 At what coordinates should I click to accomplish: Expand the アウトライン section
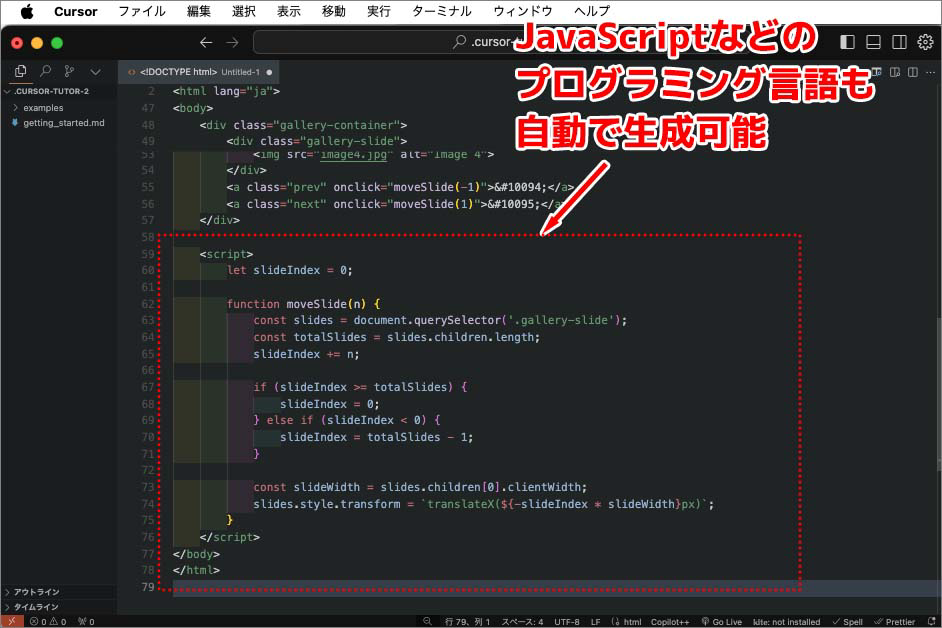click(36, 591)
